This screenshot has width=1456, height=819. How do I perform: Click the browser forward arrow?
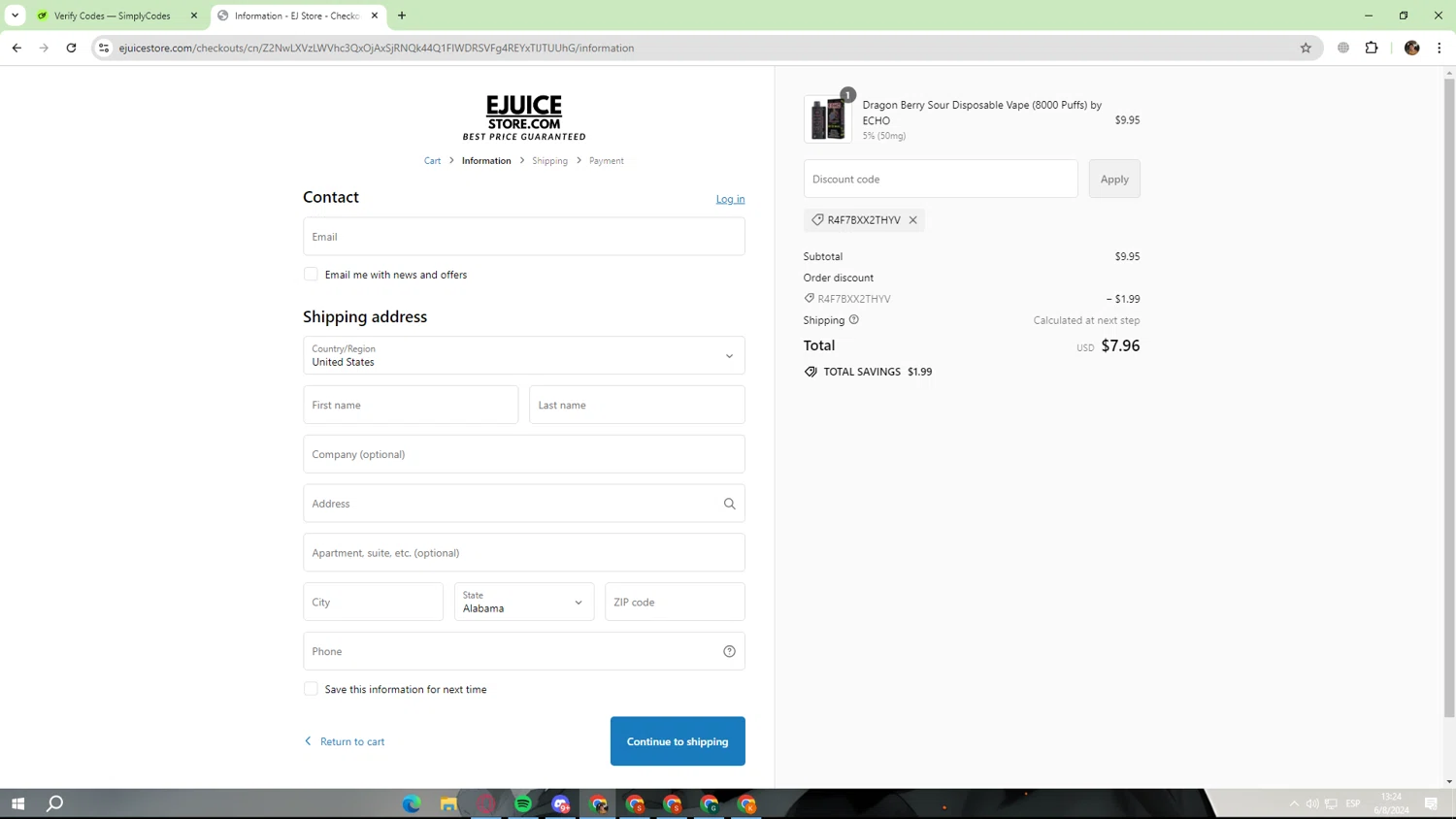pos(44,48)
